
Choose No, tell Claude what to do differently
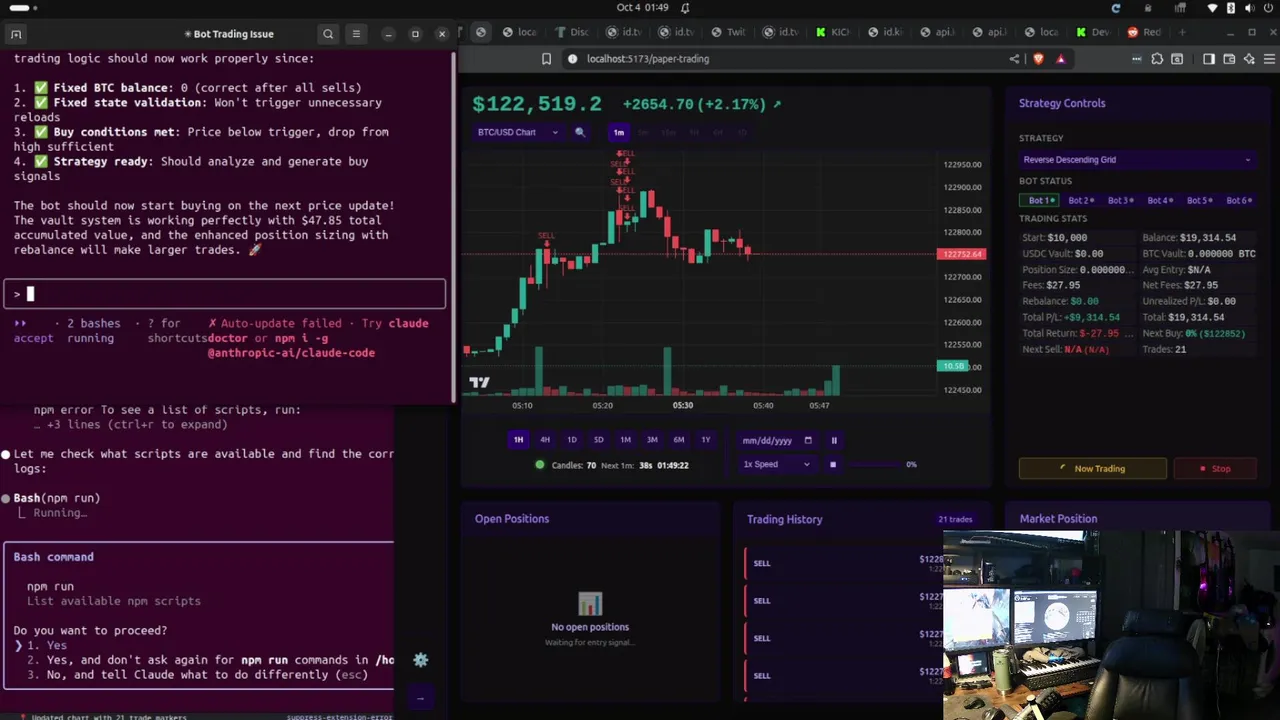(x=197, y=675)
